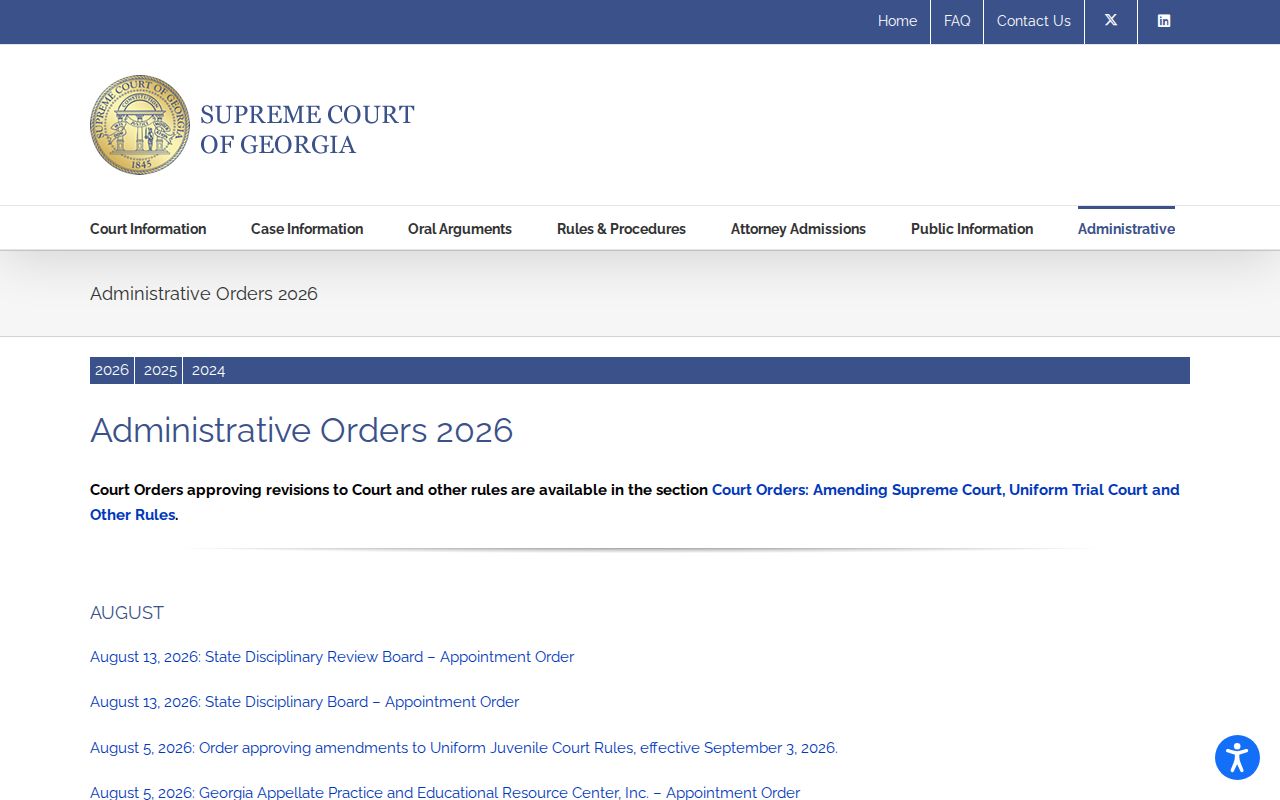Open the Administrative menu
The image size is (1280, 800).
(1126, 229)
